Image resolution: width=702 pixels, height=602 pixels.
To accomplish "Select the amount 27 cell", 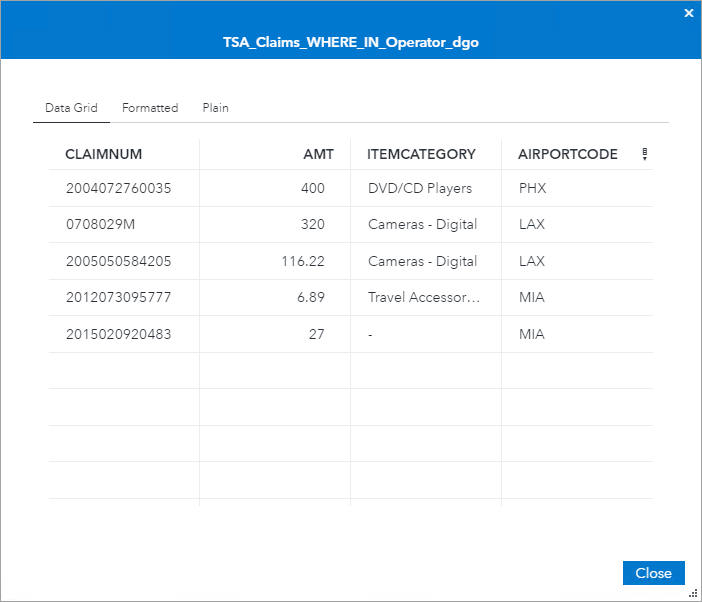I will pos(275,334).
